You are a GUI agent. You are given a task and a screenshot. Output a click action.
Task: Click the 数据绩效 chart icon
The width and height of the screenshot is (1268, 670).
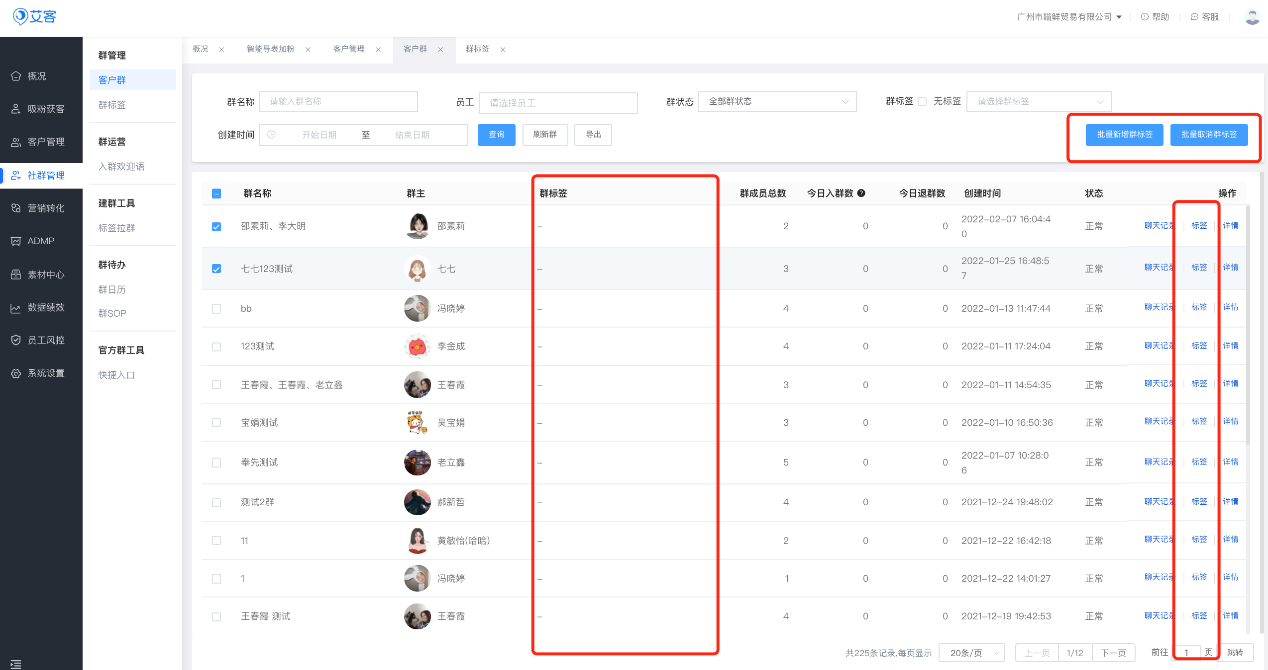coord(15,308)
